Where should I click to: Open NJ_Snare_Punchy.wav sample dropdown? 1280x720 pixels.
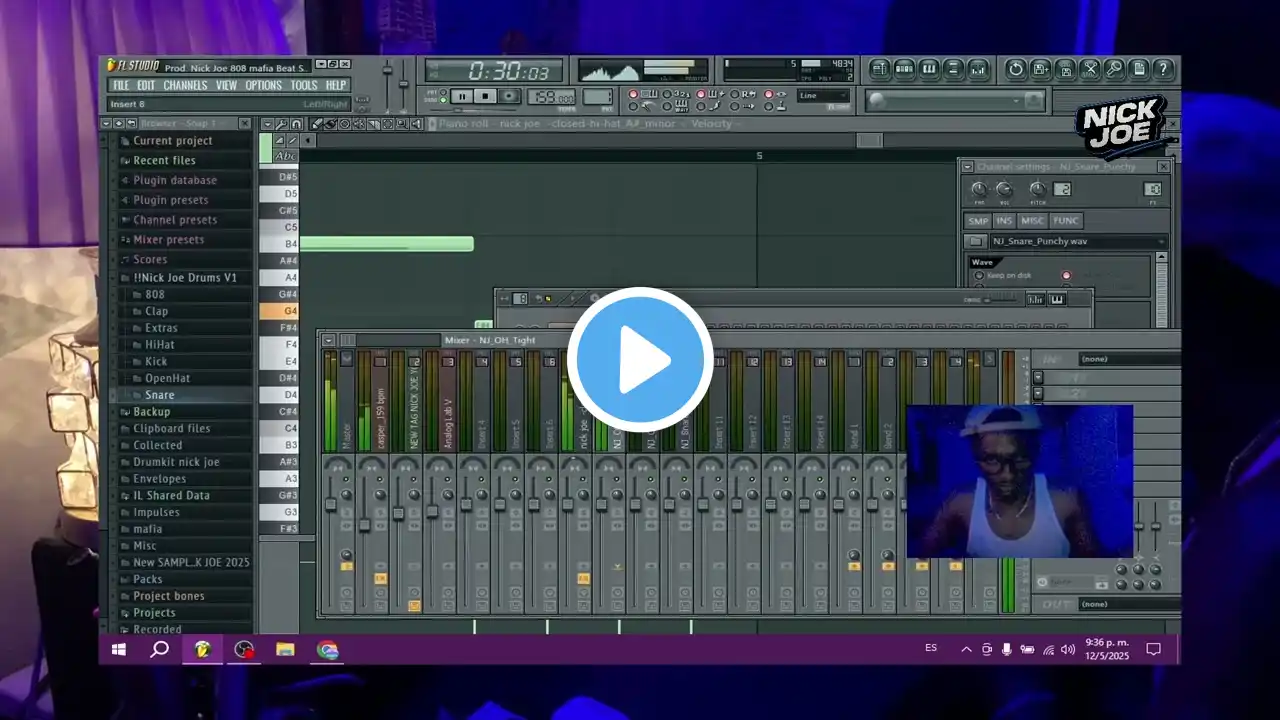(x=1079, y=241)
